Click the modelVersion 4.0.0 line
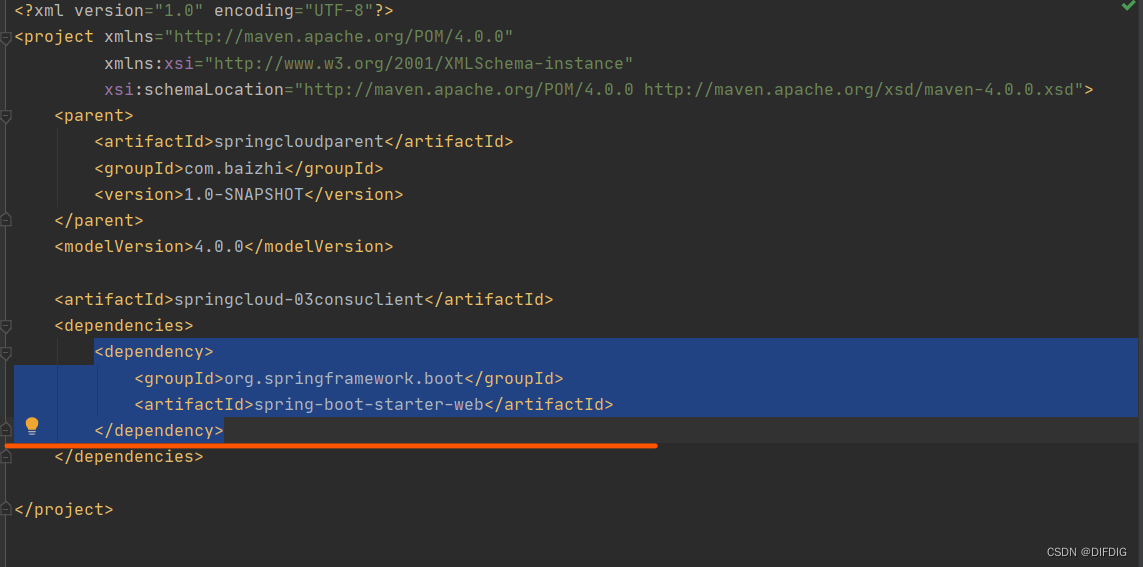 pos(224,246)
